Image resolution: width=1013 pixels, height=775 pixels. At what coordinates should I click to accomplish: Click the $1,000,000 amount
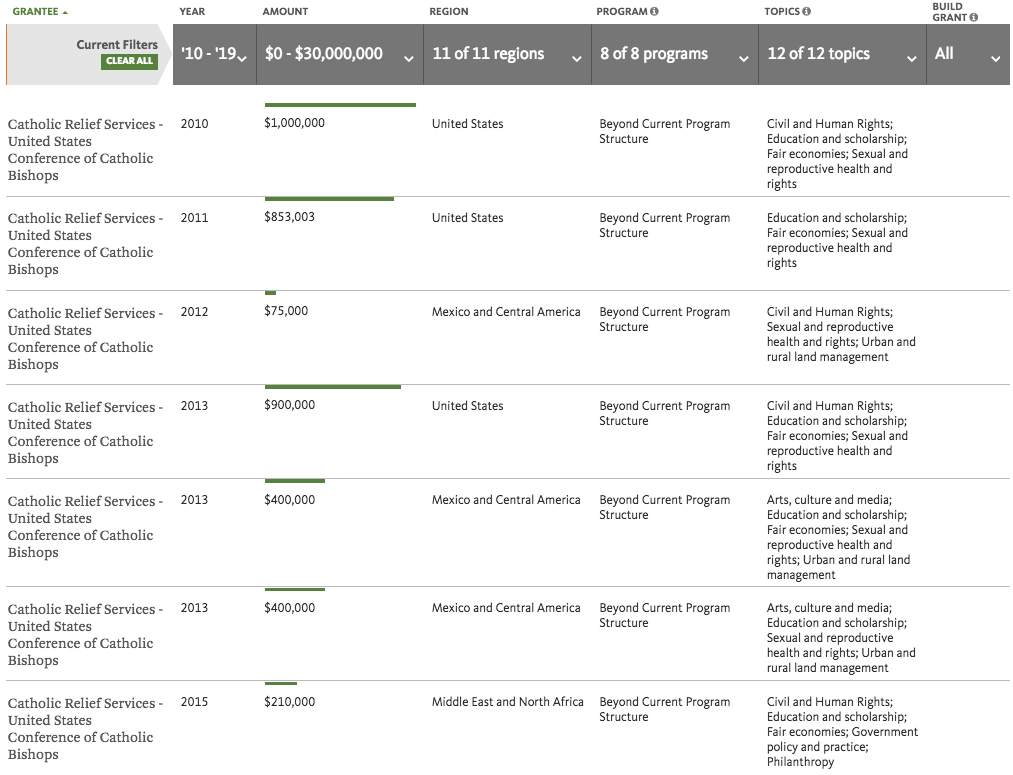pos(295,123)
